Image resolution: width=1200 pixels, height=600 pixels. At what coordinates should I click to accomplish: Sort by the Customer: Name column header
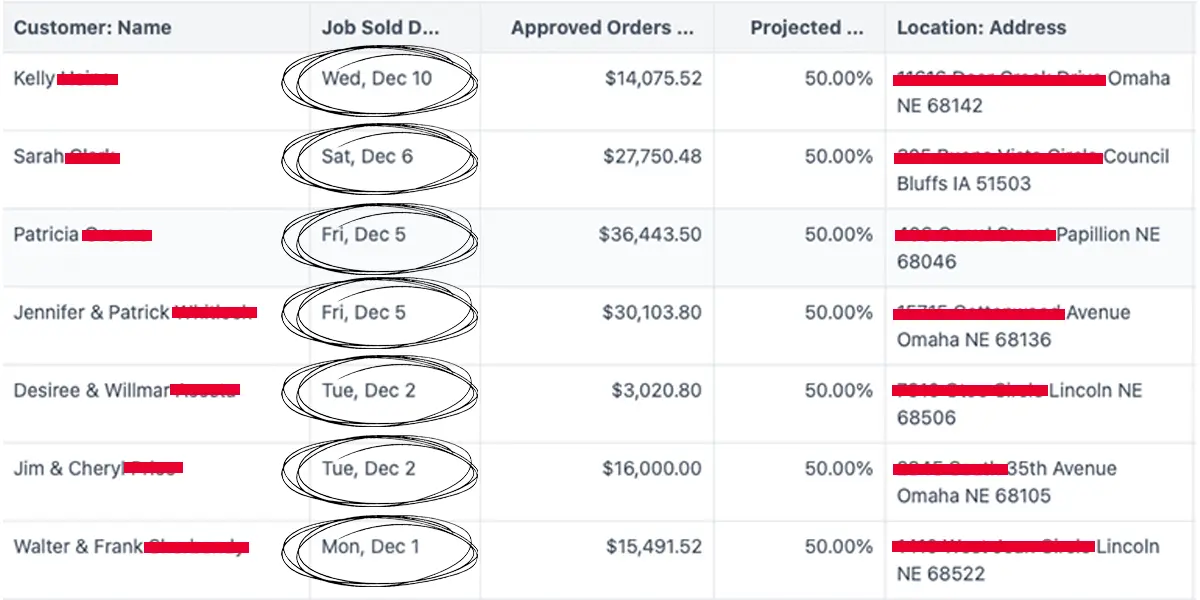92,28
